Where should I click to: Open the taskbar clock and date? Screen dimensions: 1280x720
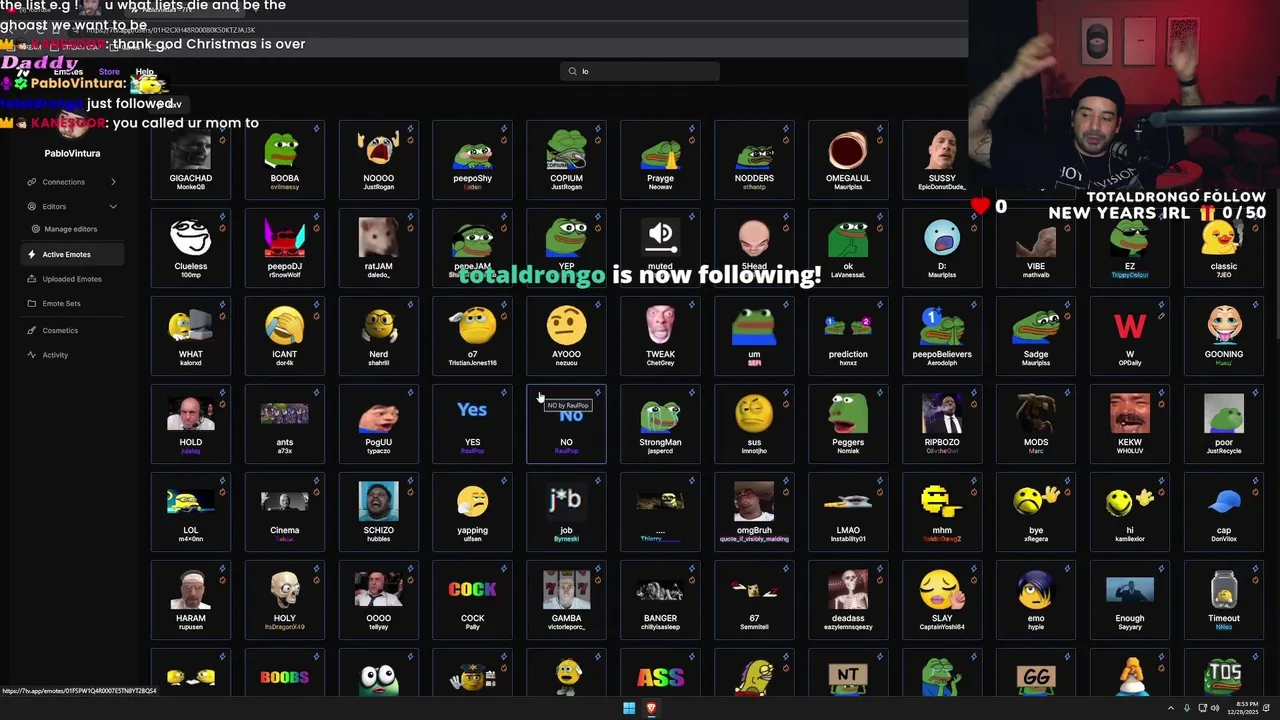[1243, 708]
